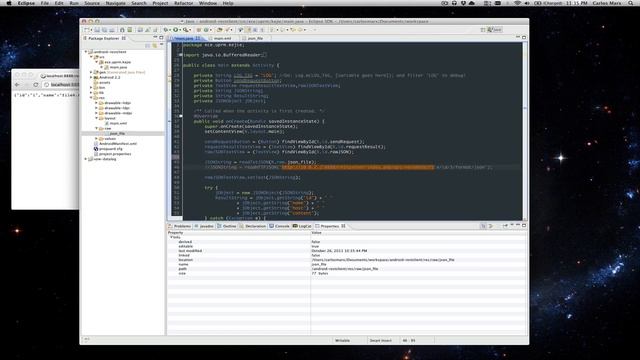
Task: Open the Navigate menu
Action: [116, 3]
